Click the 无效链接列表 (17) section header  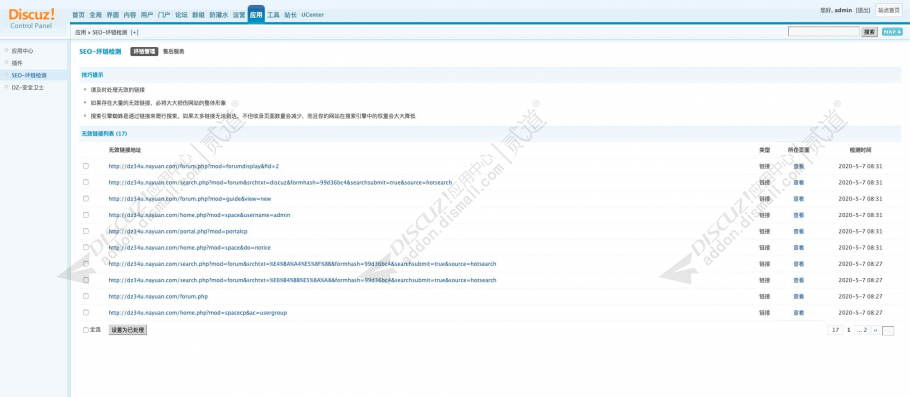(x=104, y=133)
